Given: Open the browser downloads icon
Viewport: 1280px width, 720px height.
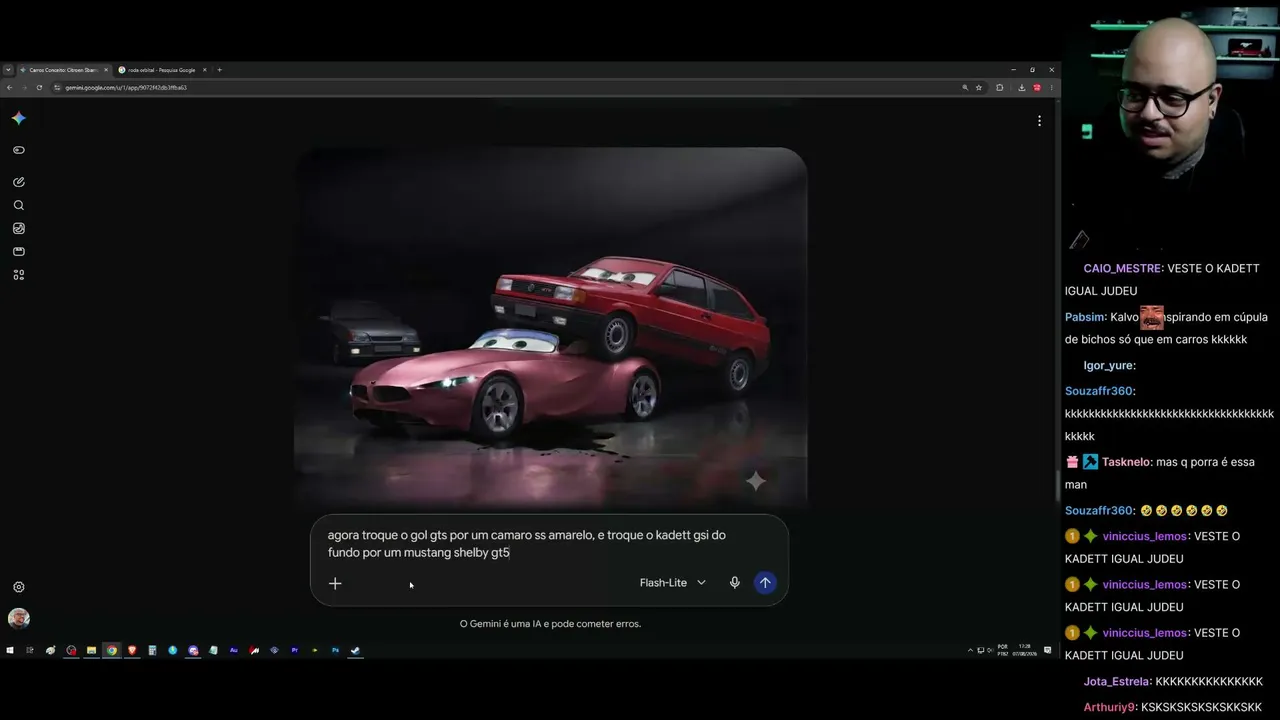Looking at the screenshot, I should point(1021,88).
